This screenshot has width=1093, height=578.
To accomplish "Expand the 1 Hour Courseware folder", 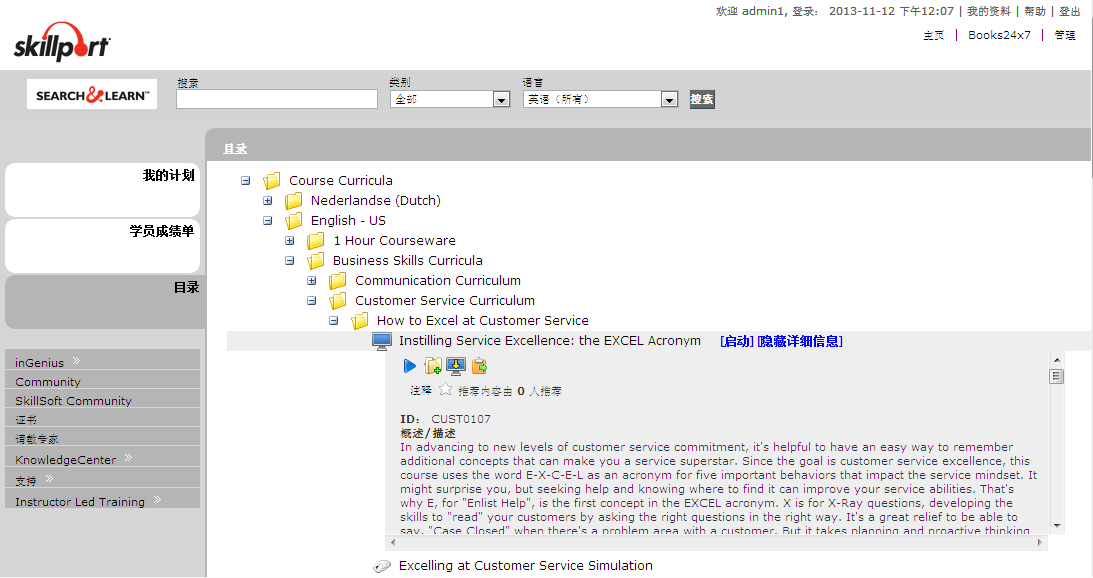I will click(x=290, y=241).
